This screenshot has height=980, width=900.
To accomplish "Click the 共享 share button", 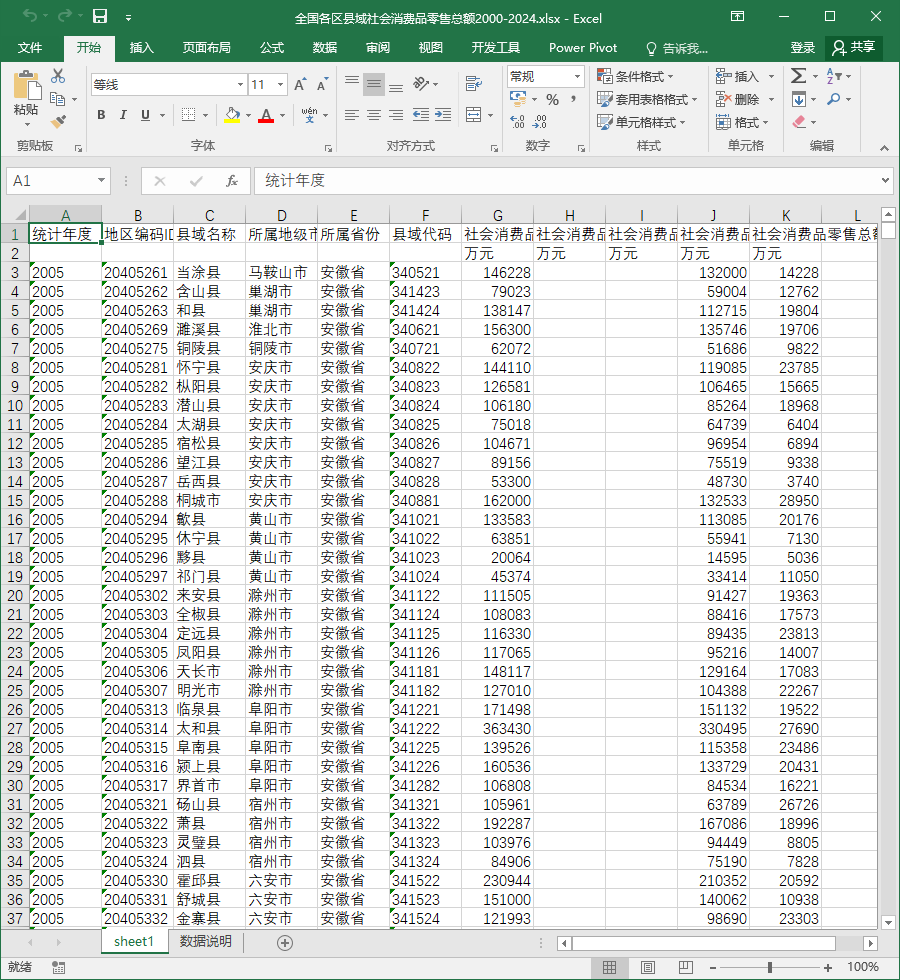I will point(854,48).
